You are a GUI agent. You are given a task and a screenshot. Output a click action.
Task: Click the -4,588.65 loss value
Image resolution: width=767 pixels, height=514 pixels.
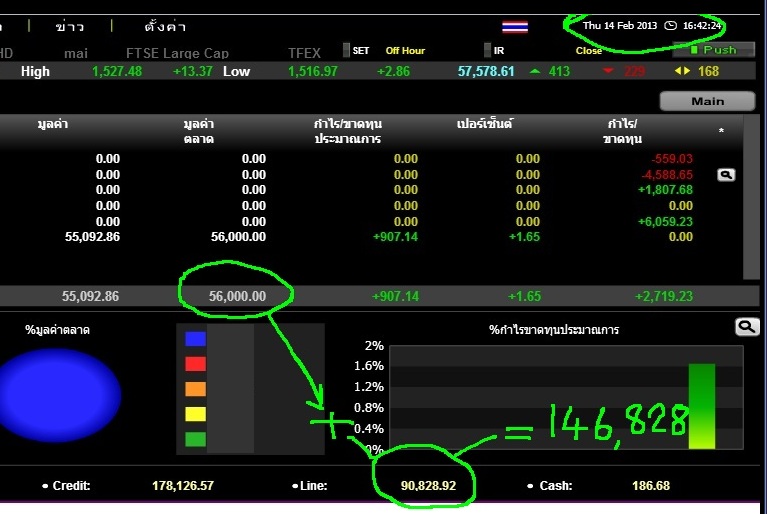(667, 175)
